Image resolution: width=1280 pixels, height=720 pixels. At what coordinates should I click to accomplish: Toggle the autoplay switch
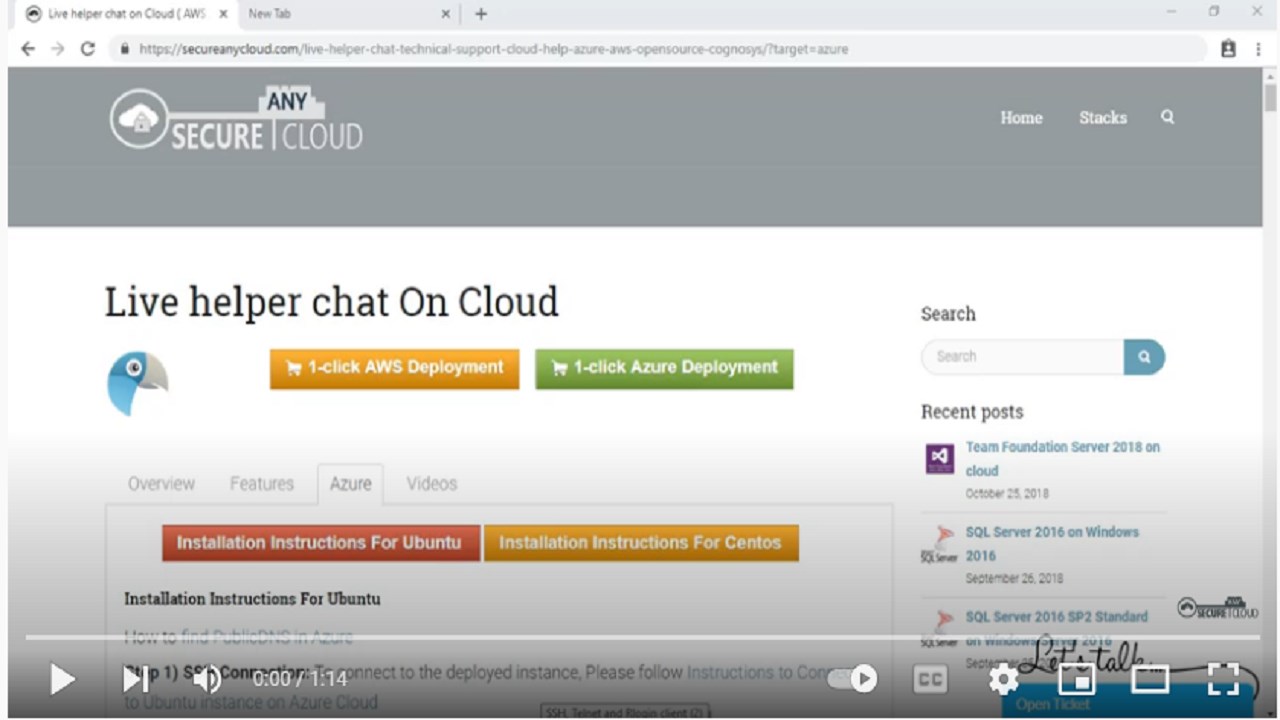(853, 679)
